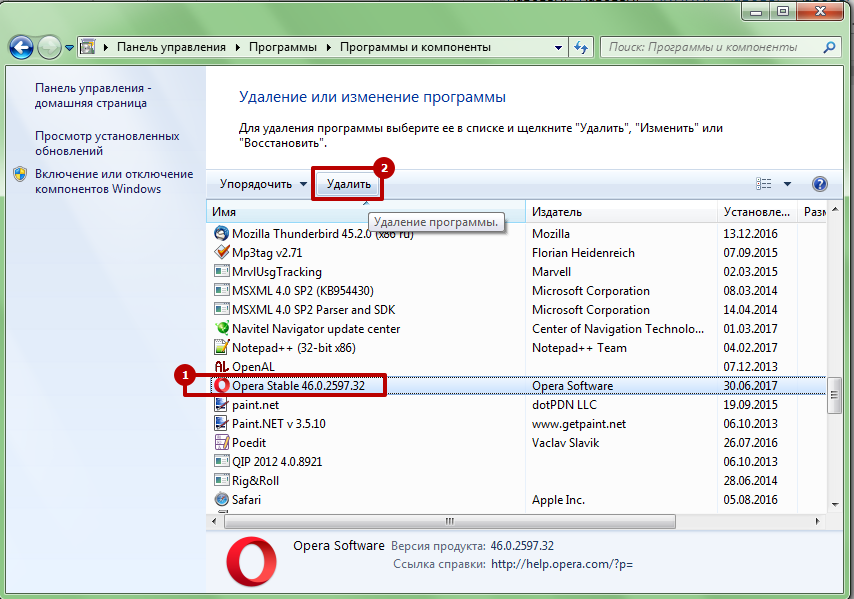Click the Control Panel address bar icon
The image size is (854, 599).
[88, 47]
